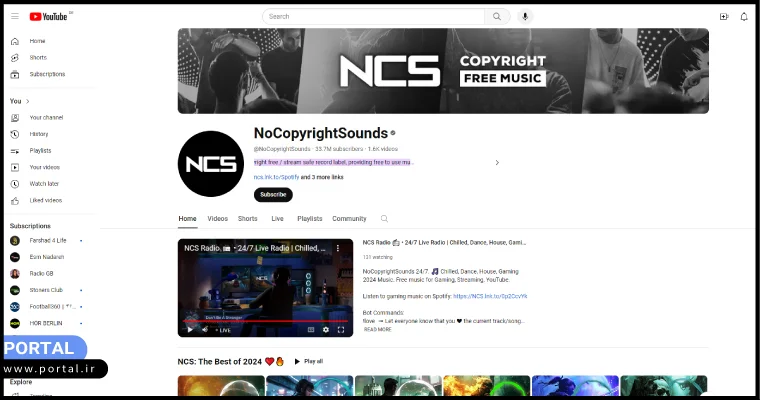Search within the NoCopyrightSounds channel

tap(384, 219)
